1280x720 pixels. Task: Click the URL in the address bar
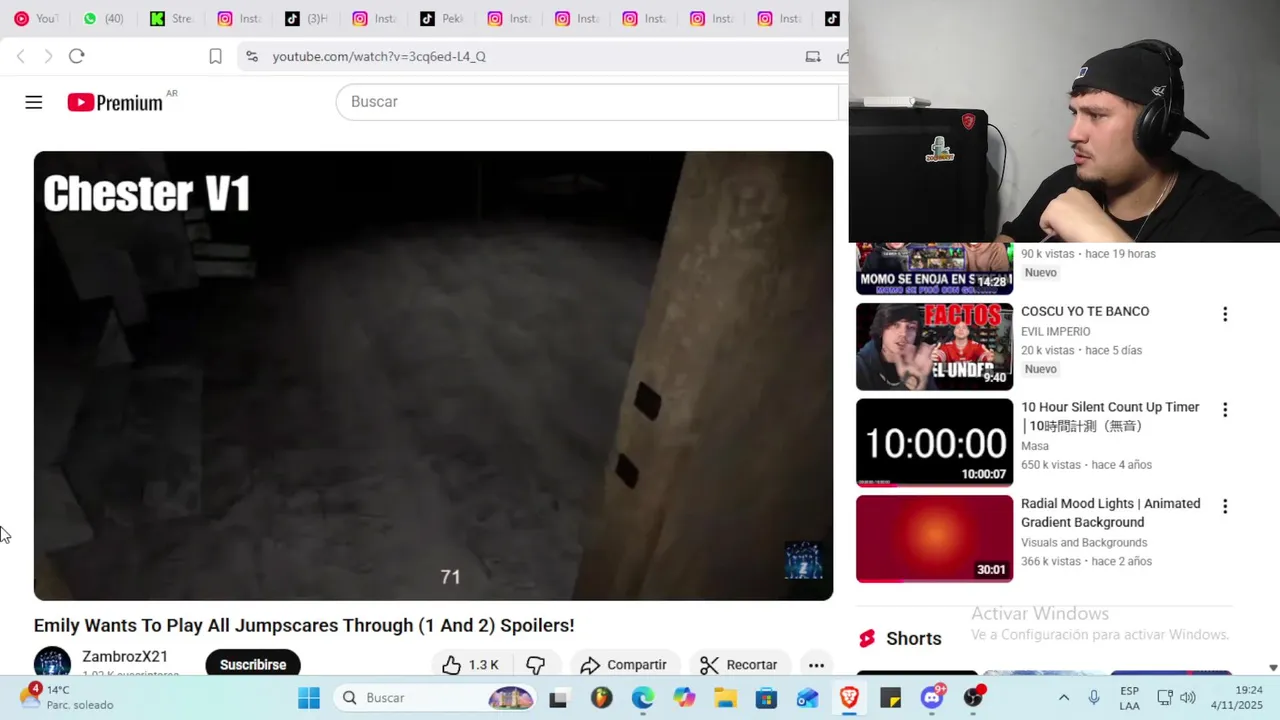tap(379, 56)
